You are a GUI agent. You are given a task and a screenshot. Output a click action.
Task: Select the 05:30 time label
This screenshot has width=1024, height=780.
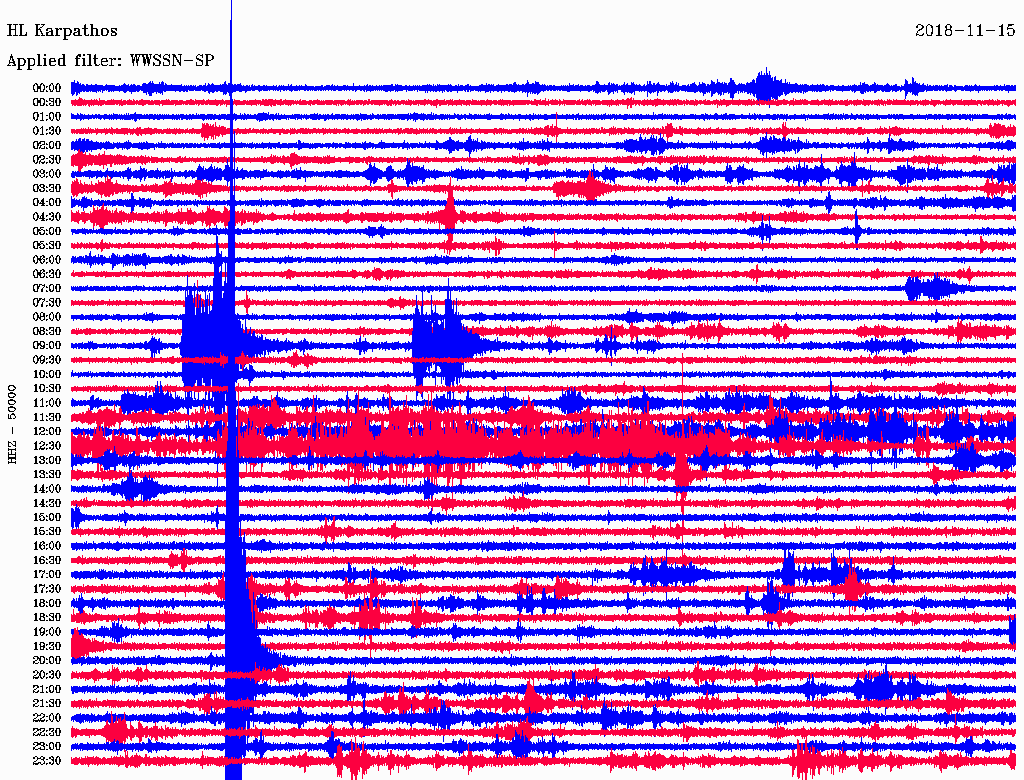point(47,245)
